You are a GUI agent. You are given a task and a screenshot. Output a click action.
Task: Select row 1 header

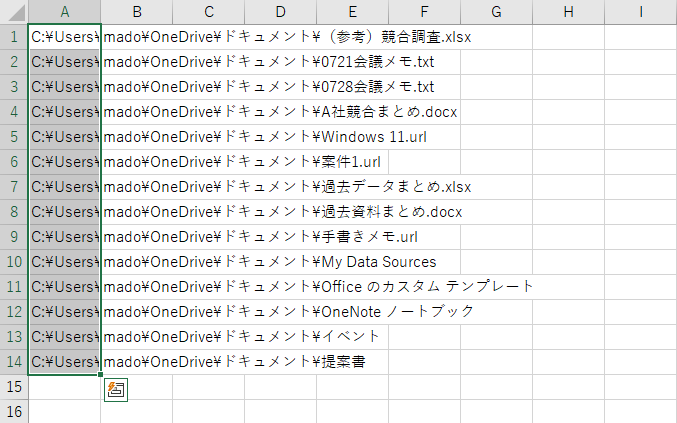click(x=14, y=37)
